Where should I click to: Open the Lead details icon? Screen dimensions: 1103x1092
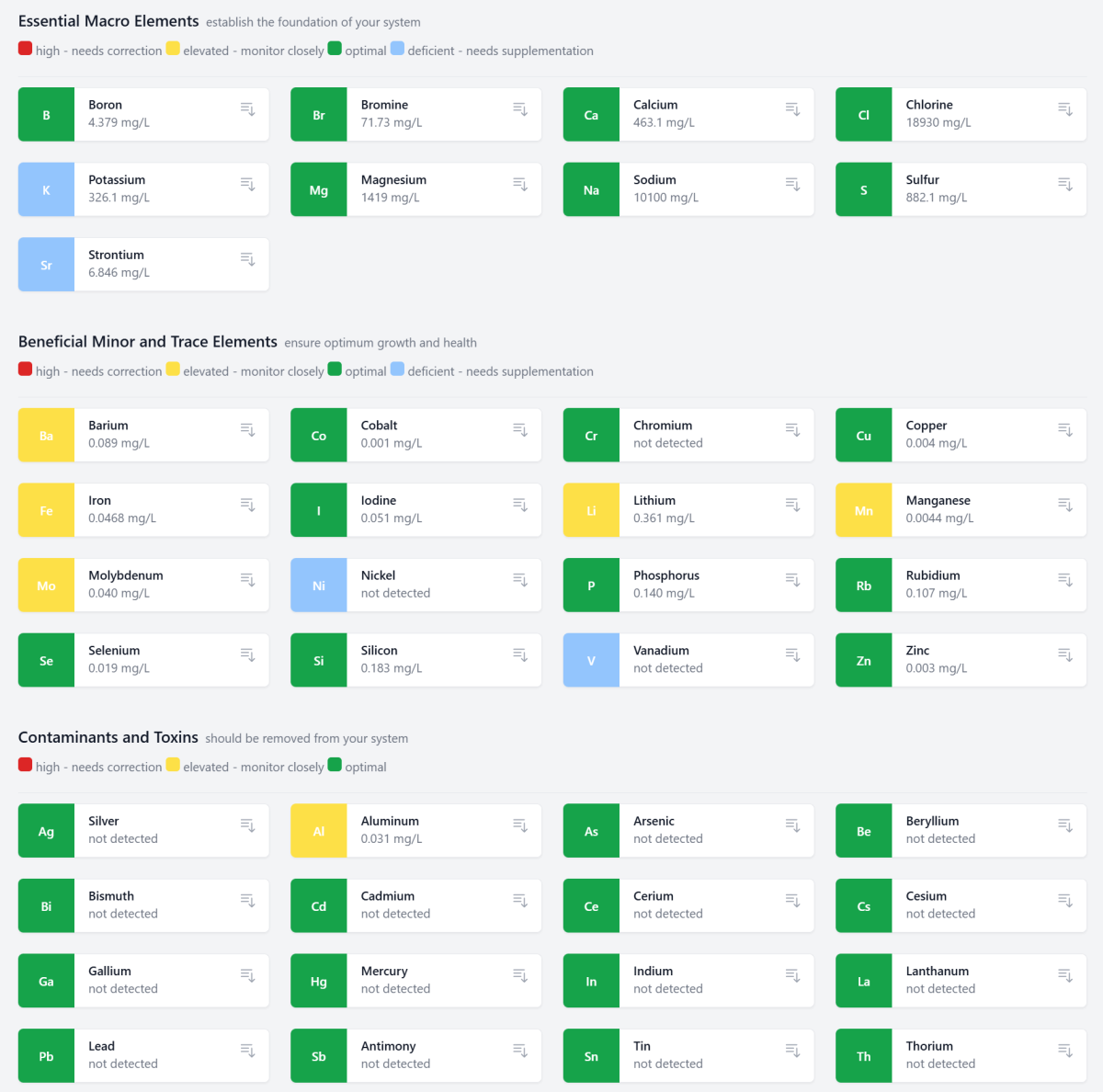point(248,1051)
